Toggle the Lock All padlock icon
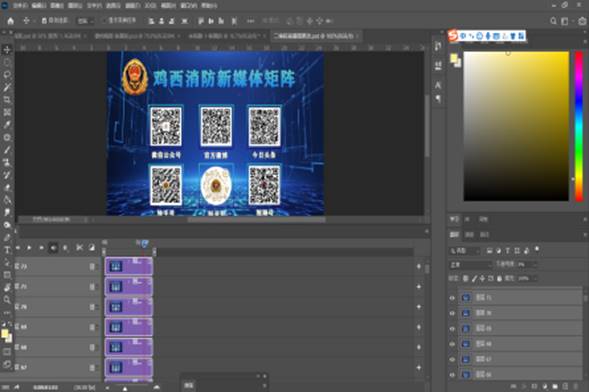The height and width of the screenshot is (392, 589). (x=499, y=279)
